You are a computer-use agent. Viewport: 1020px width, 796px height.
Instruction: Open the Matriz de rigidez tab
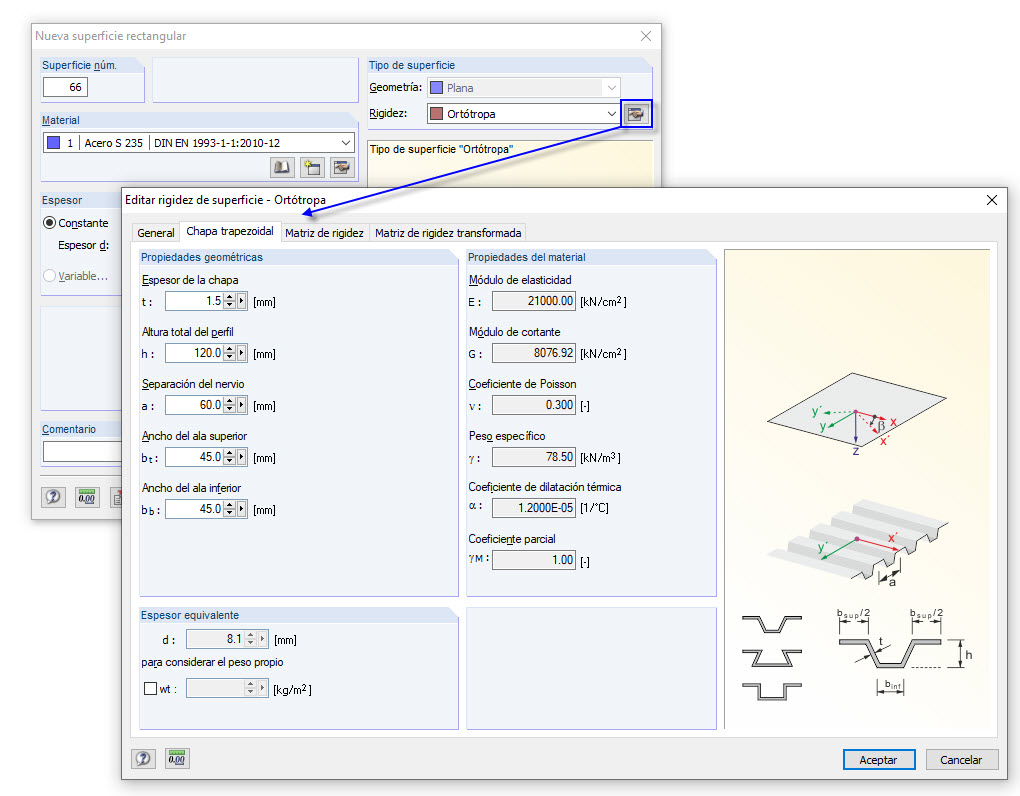pyautogui.click(x=324, y=233)
